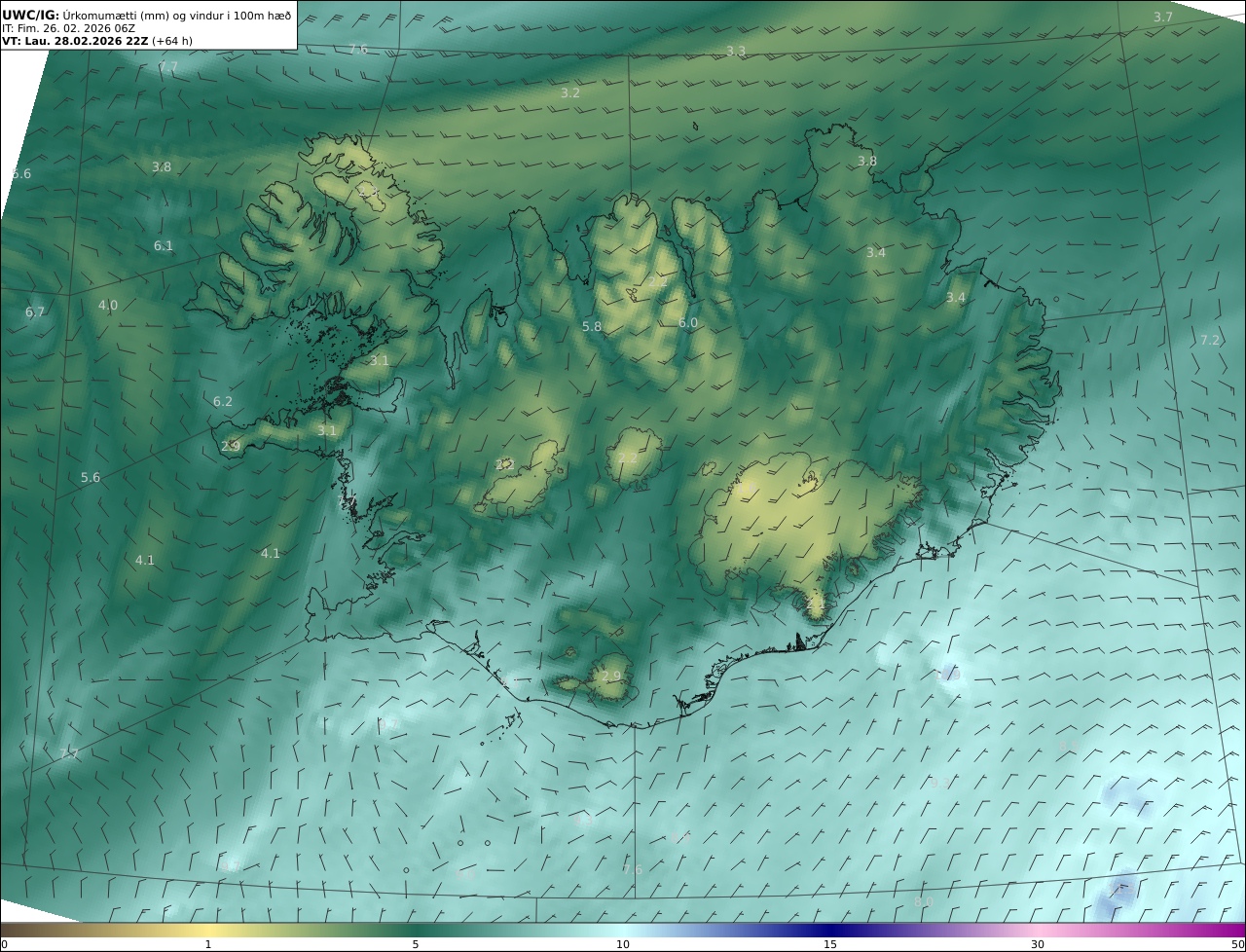
Task: Click the map value 7.2
Action: [1210, 341]
